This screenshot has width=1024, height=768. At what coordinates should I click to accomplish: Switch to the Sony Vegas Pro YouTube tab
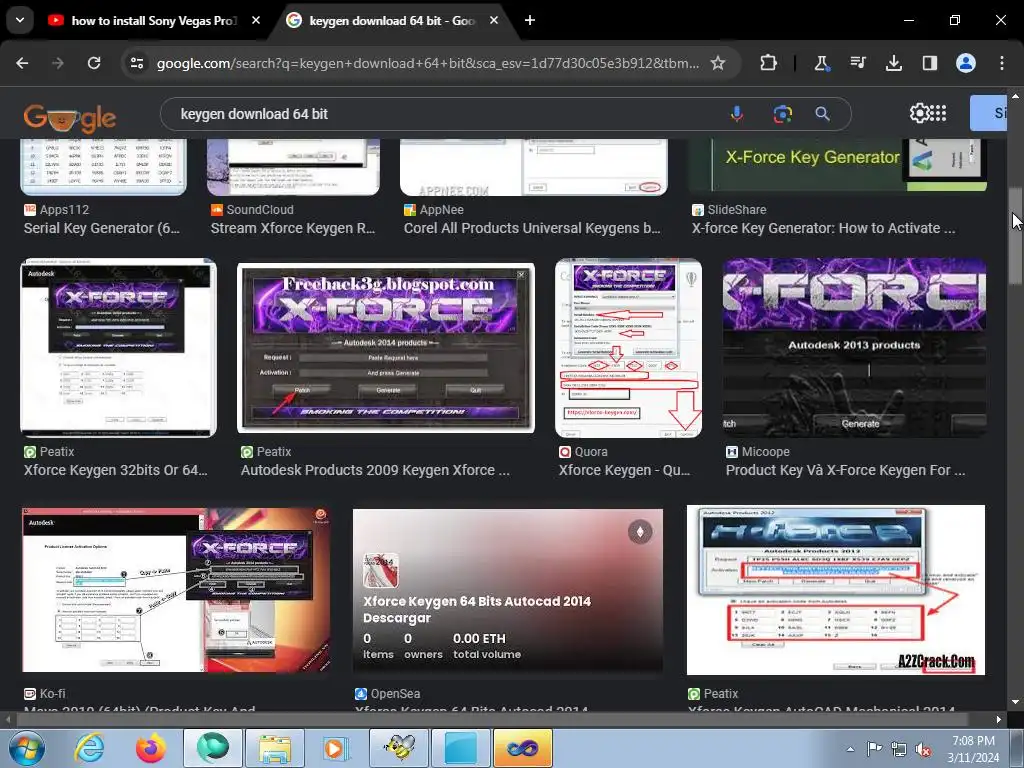153,21
